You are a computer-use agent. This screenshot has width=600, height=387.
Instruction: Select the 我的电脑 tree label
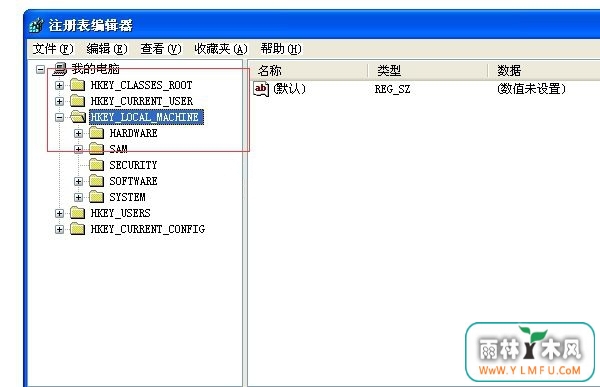click(x=96, y=69)
